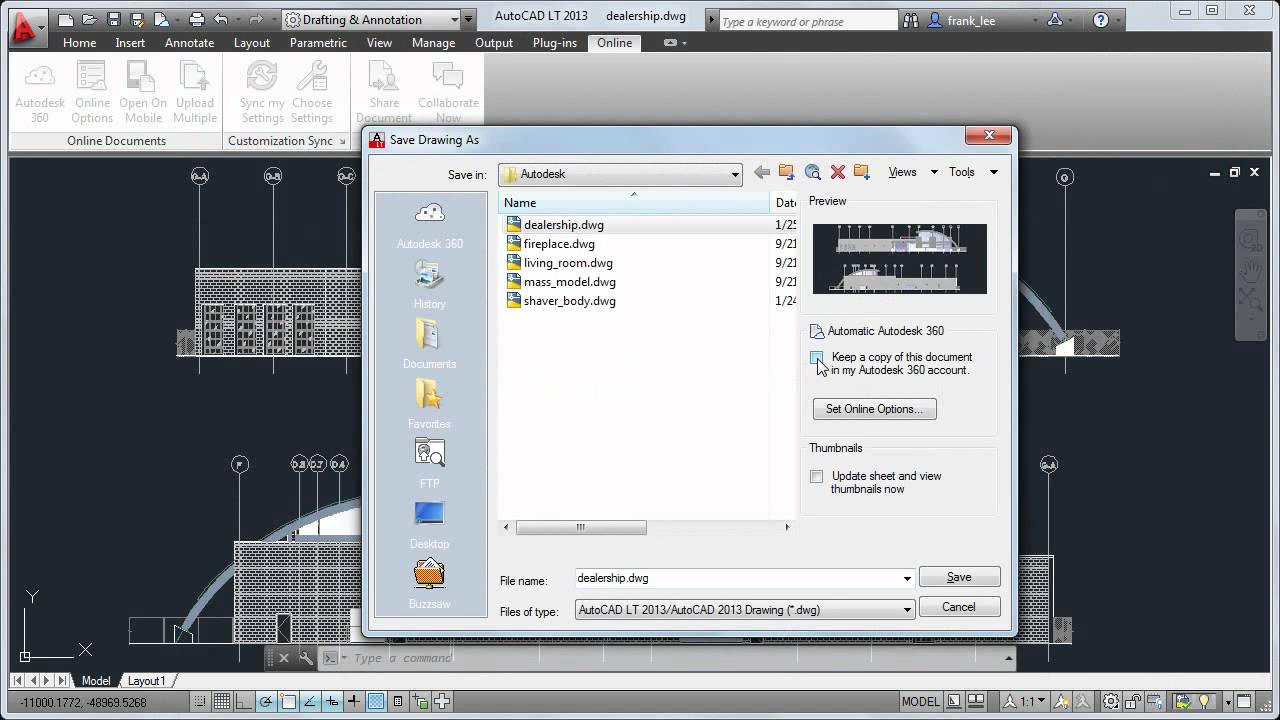The width and height of the screenshot is (1280, 720).
Task: Select Desktop in the places sidebar
Action: pyautogui.click(x=429, y=525)
